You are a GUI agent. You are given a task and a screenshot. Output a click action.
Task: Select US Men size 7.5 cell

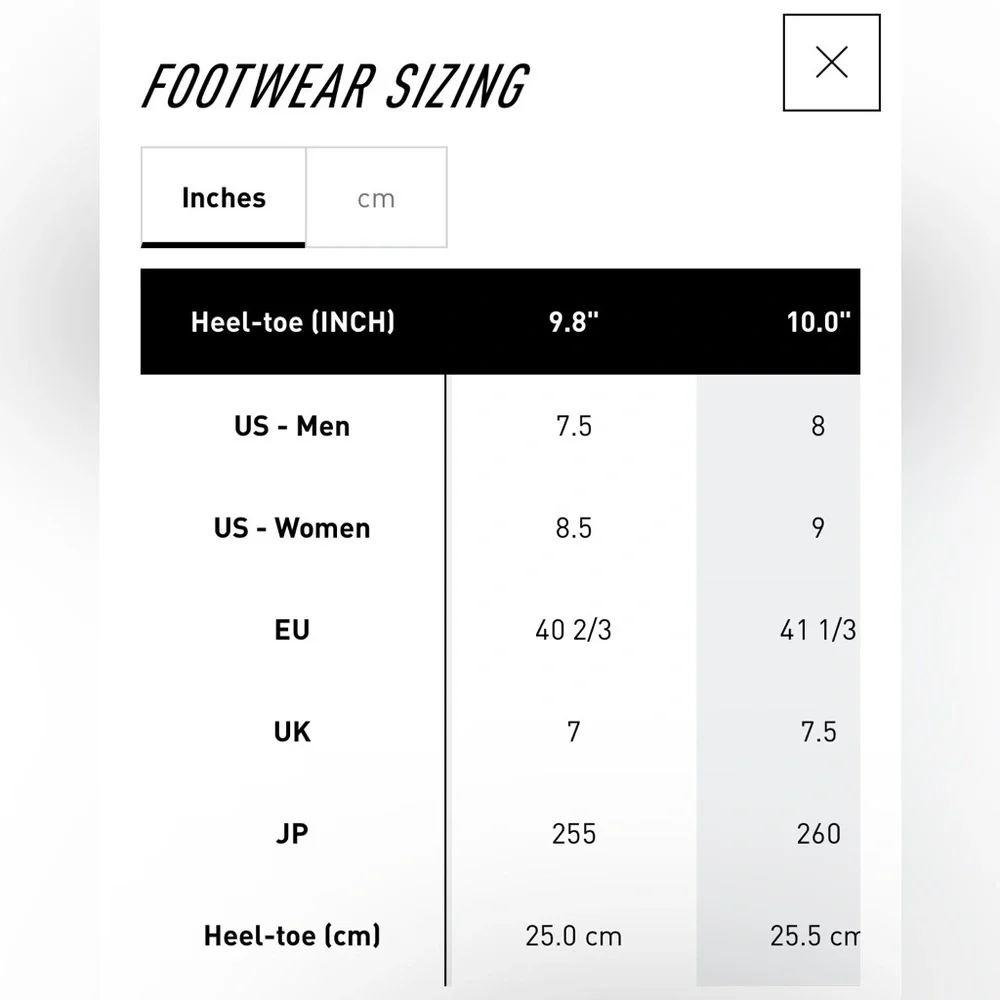574,426
